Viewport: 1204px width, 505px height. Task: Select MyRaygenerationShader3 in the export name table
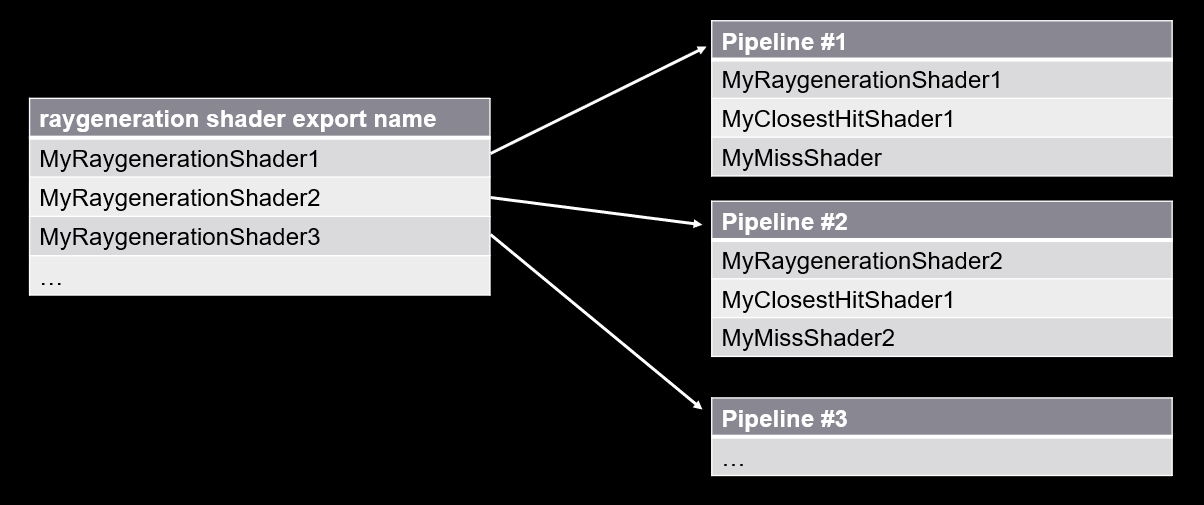[259, 237]
